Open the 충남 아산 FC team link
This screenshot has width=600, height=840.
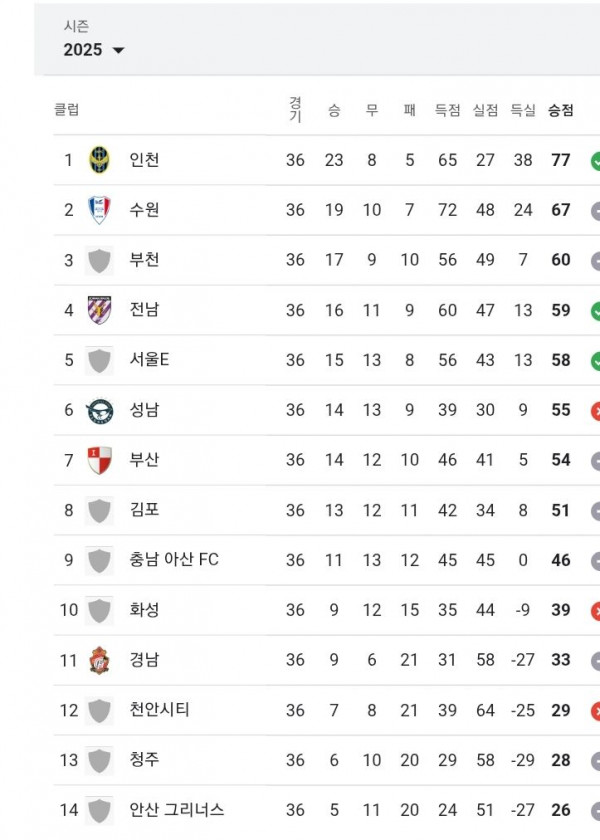pos(173,560)
